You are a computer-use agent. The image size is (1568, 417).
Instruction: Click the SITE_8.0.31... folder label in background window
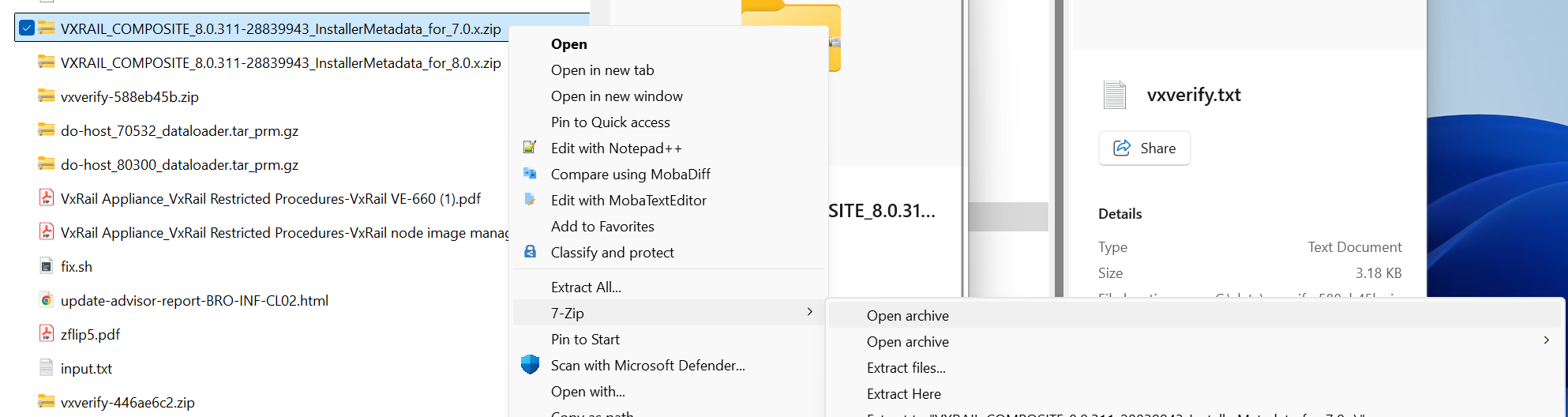[x=882, y=211]
